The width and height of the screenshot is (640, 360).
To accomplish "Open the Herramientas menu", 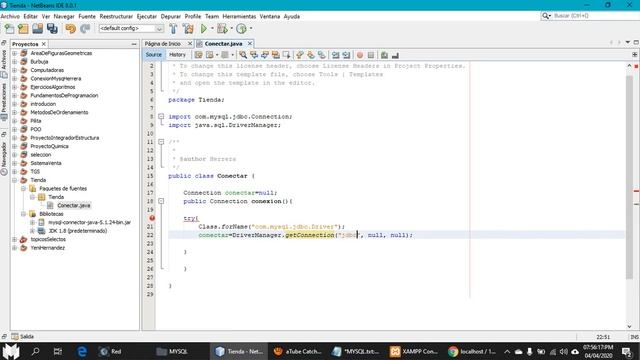I will (x=239, y=16).
